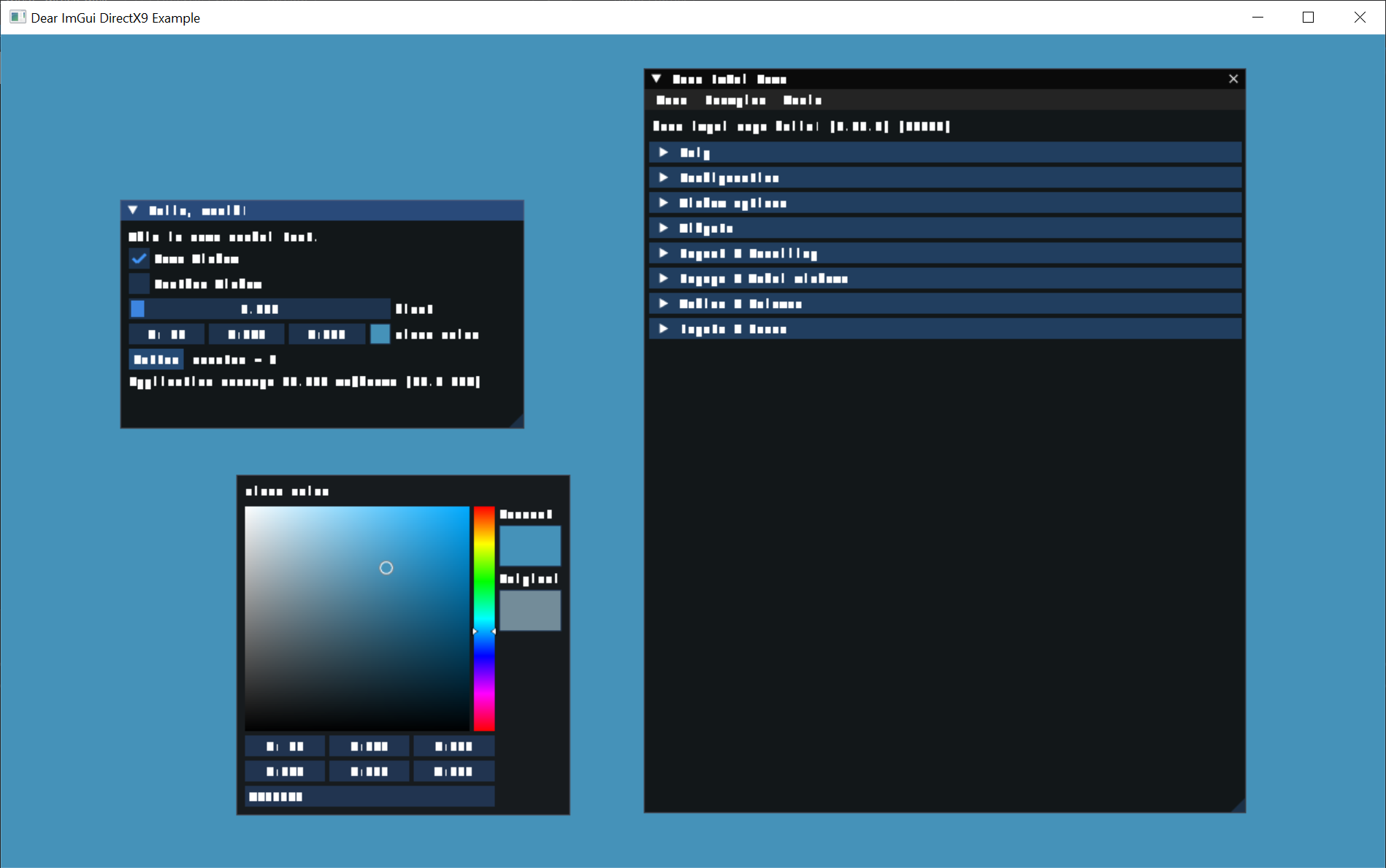1386x868 pixels.
Task: Open the Tools menu, third in the demo menu bar
Action: pyautogui.click(x=803, y=100)
